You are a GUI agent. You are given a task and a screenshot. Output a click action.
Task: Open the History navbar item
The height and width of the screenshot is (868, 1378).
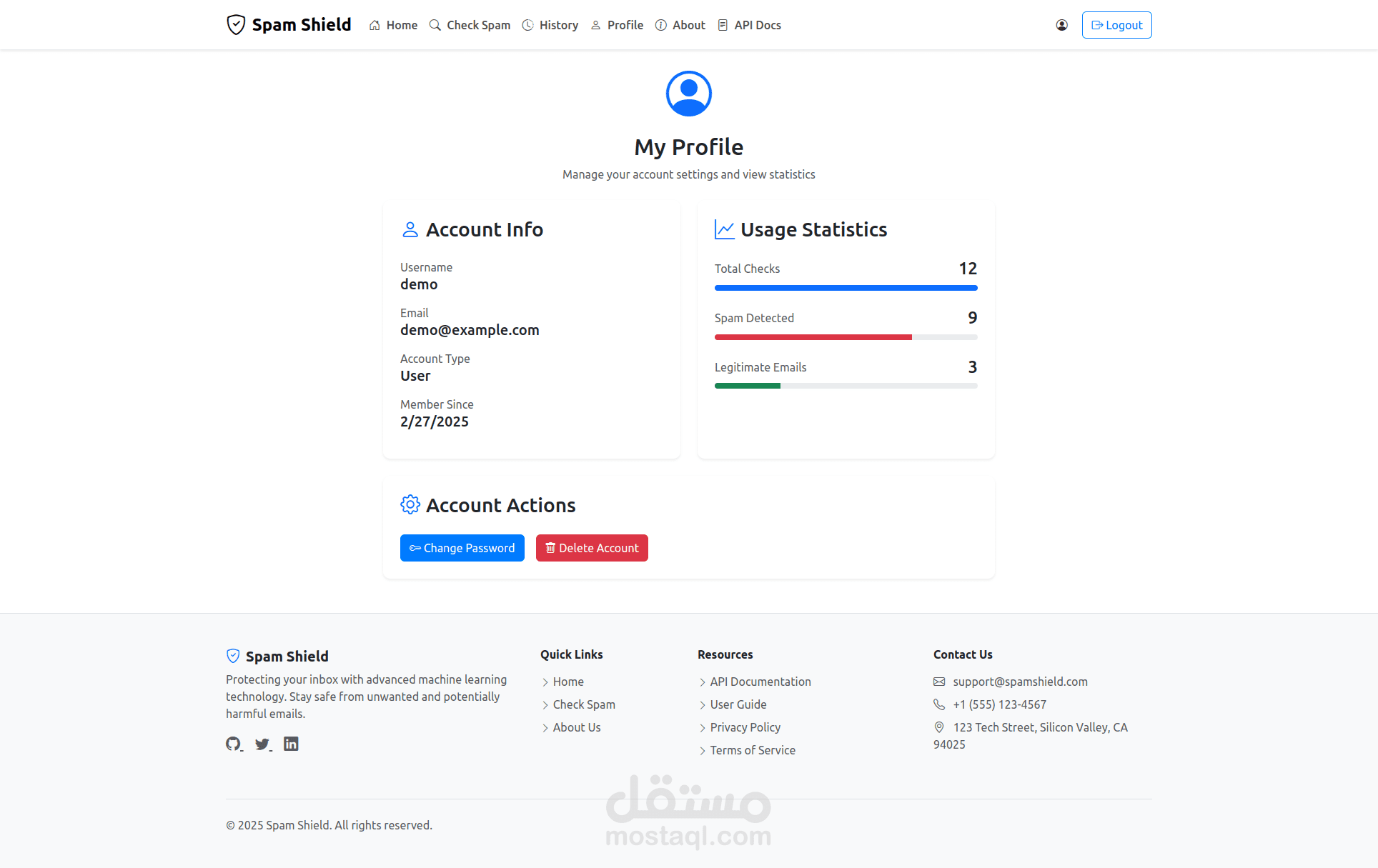(x=550, y=25)
